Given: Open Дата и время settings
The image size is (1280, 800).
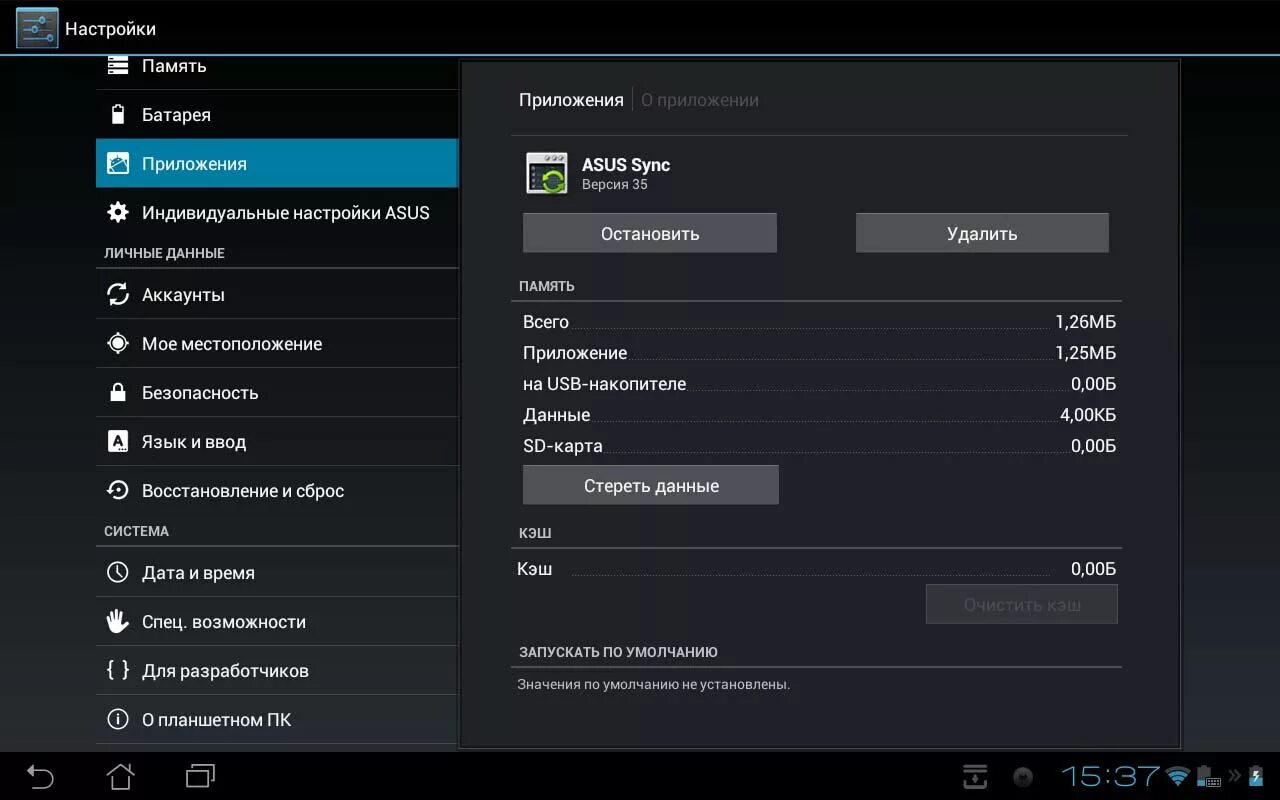Looking at the screenshot, I should [x=277, y=573].
